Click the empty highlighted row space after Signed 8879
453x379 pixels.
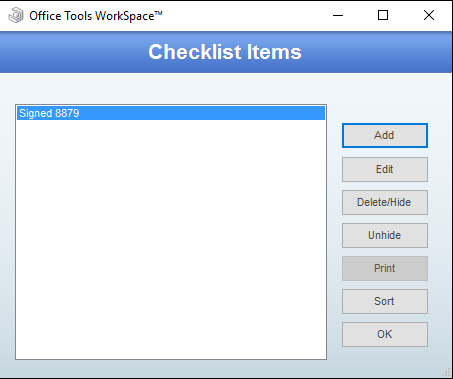coord(202,113)
